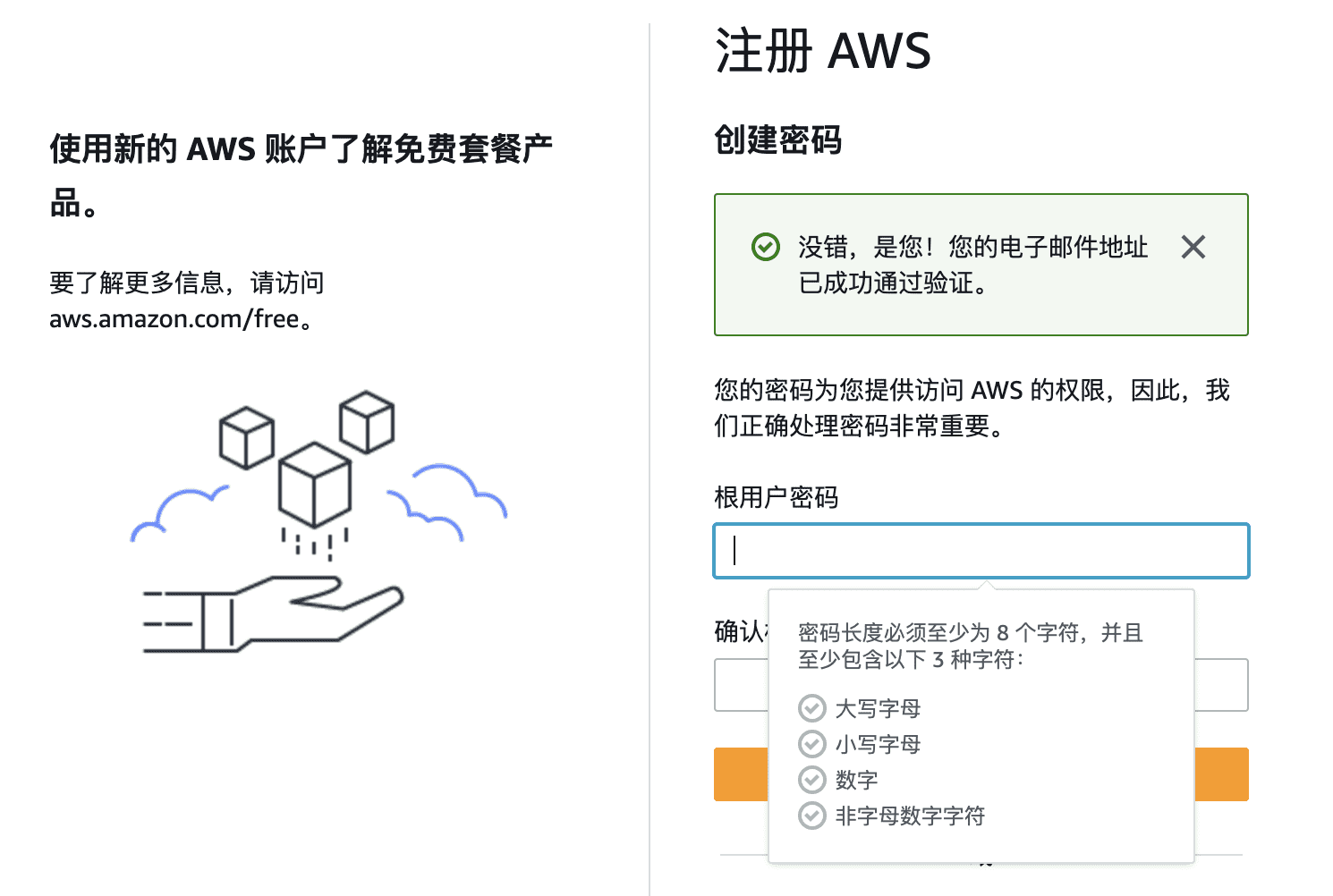Click the 非字母数字字符 requirement check icon
1333x896 pixels.
click(811, 816)
